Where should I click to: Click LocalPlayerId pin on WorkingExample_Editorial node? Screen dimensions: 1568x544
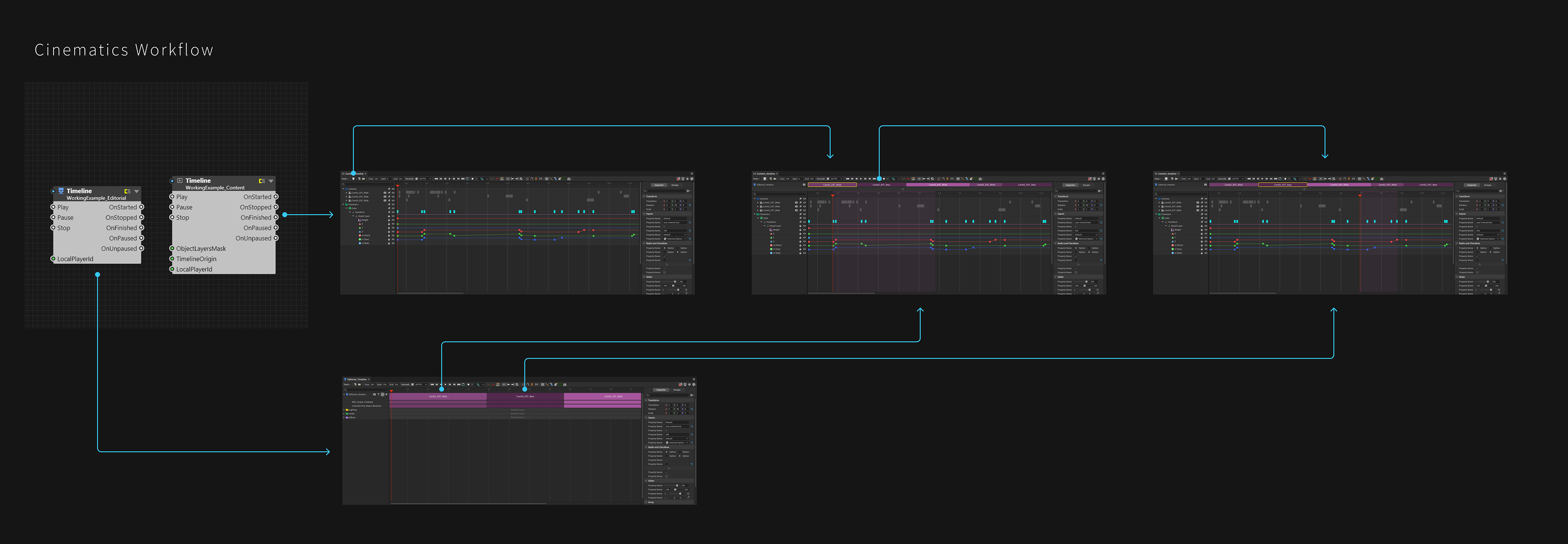coord(53,259)
